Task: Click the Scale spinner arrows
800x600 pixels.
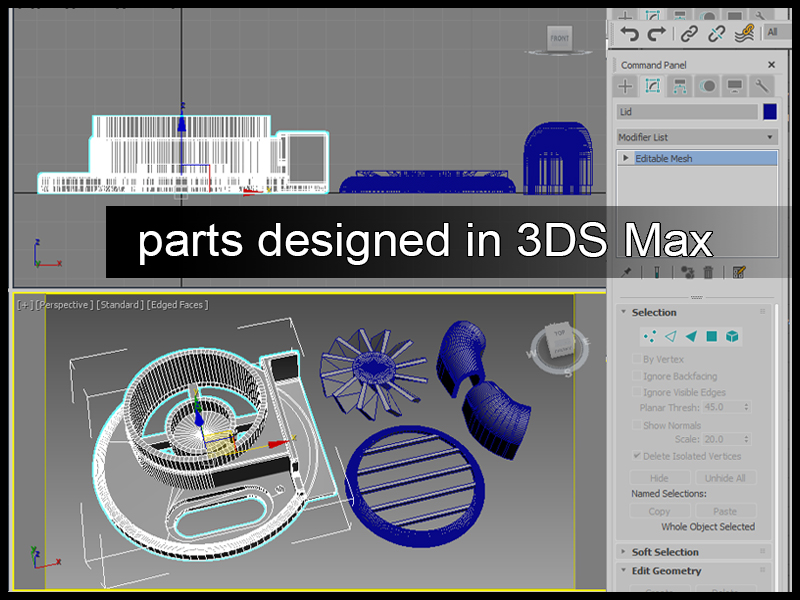Action: click(x=746, y=439)
